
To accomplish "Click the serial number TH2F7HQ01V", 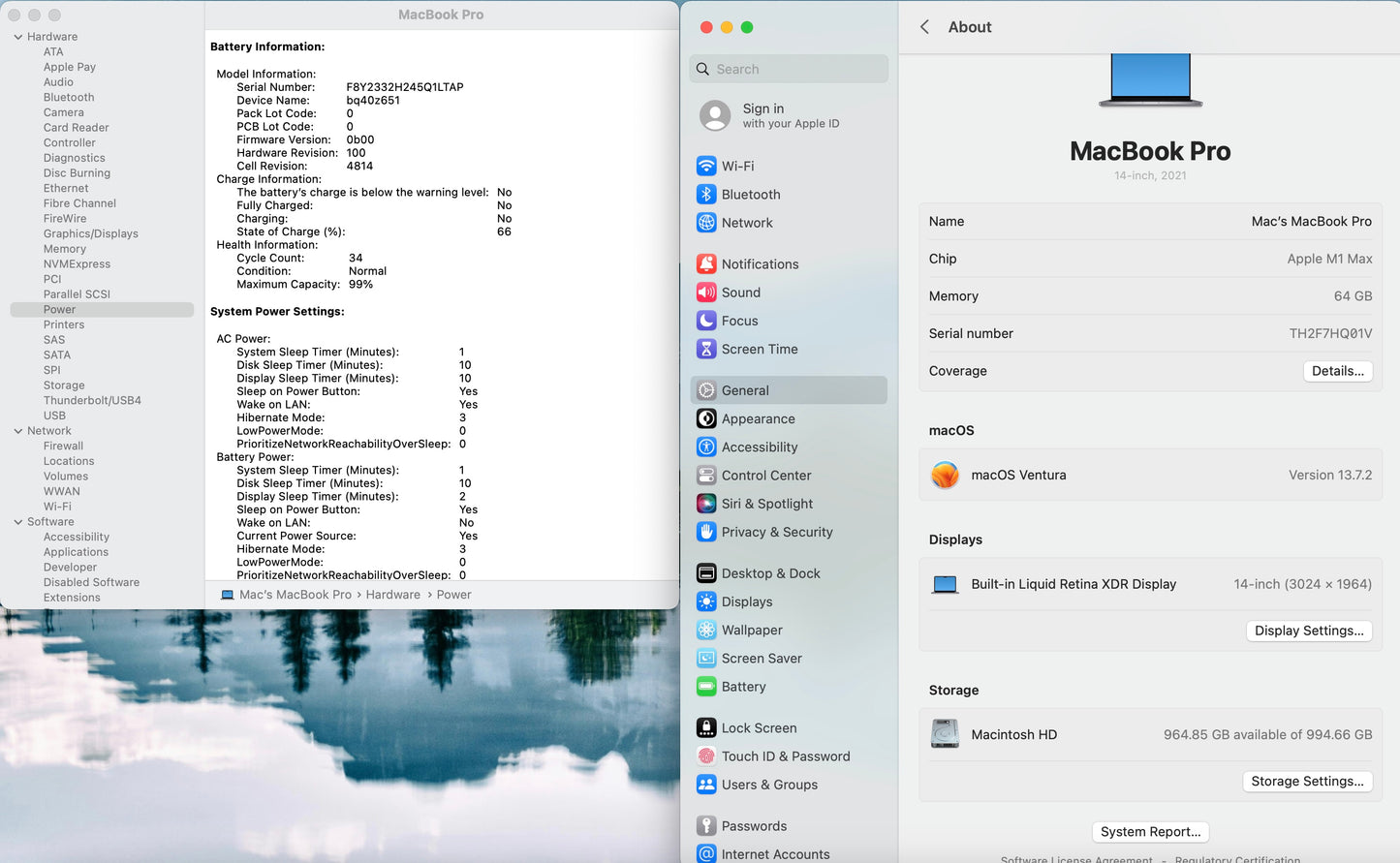I will (1330, 333).
